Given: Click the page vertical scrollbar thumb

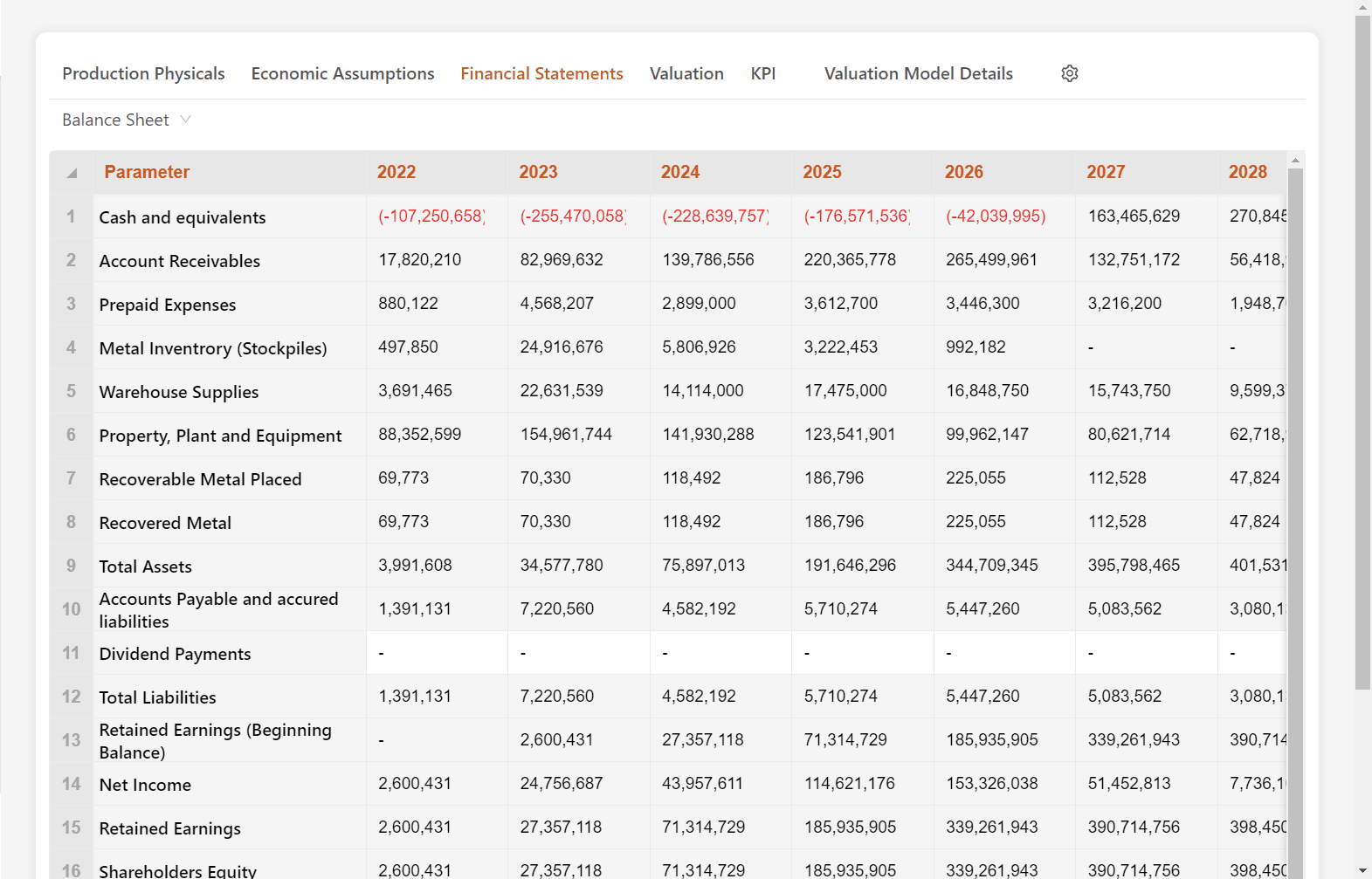Looking at the screenshot, I should pos(1362,349).
